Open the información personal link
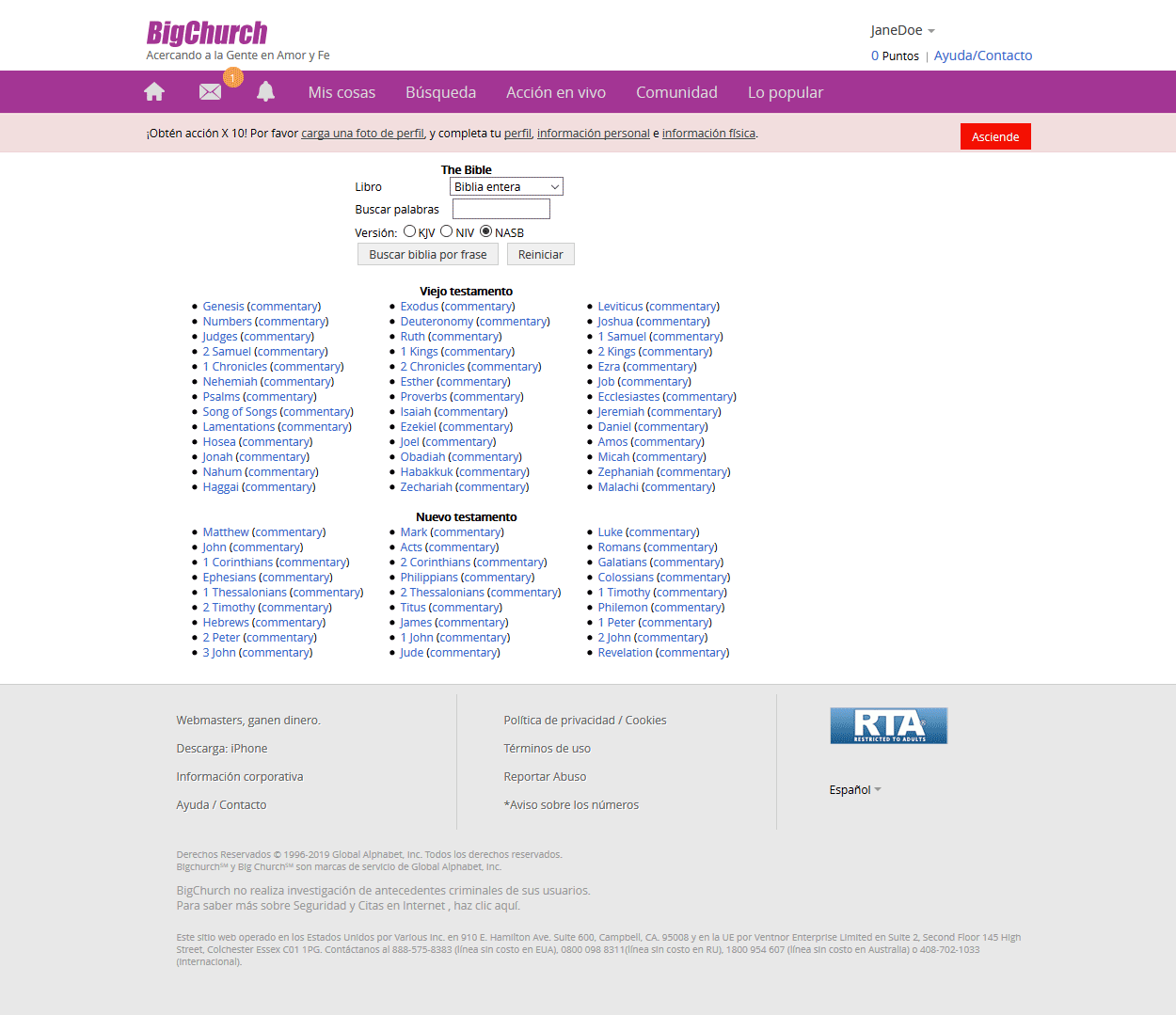Viewport: 1176px width, 1015px height. click(x=594, y=134)
